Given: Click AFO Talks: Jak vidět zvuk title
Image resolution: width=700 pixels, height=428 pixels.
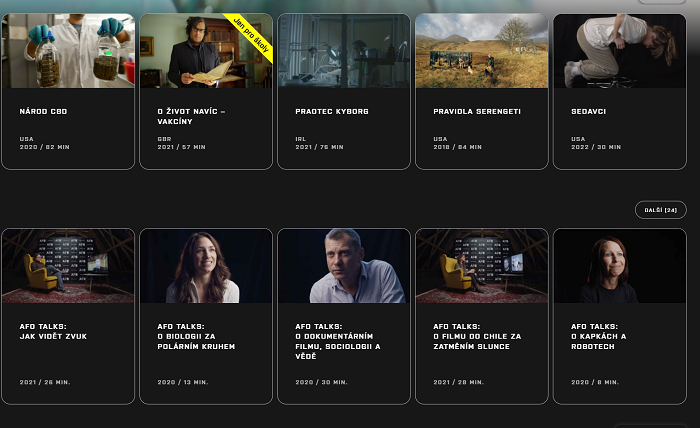Looking at the screenshot, I should (x=53, y=332).
